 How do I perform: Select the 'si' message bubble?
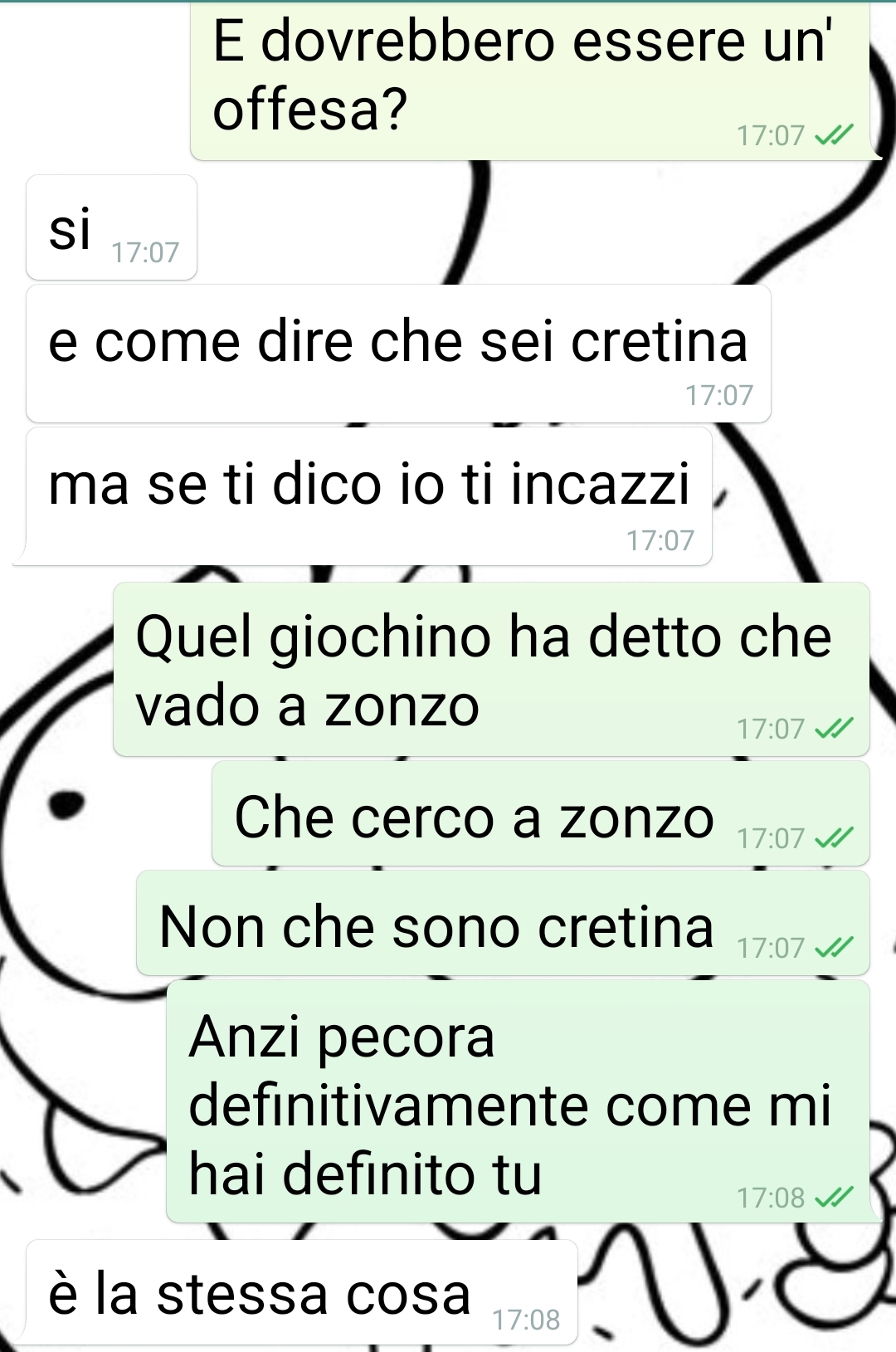[111, 227]
